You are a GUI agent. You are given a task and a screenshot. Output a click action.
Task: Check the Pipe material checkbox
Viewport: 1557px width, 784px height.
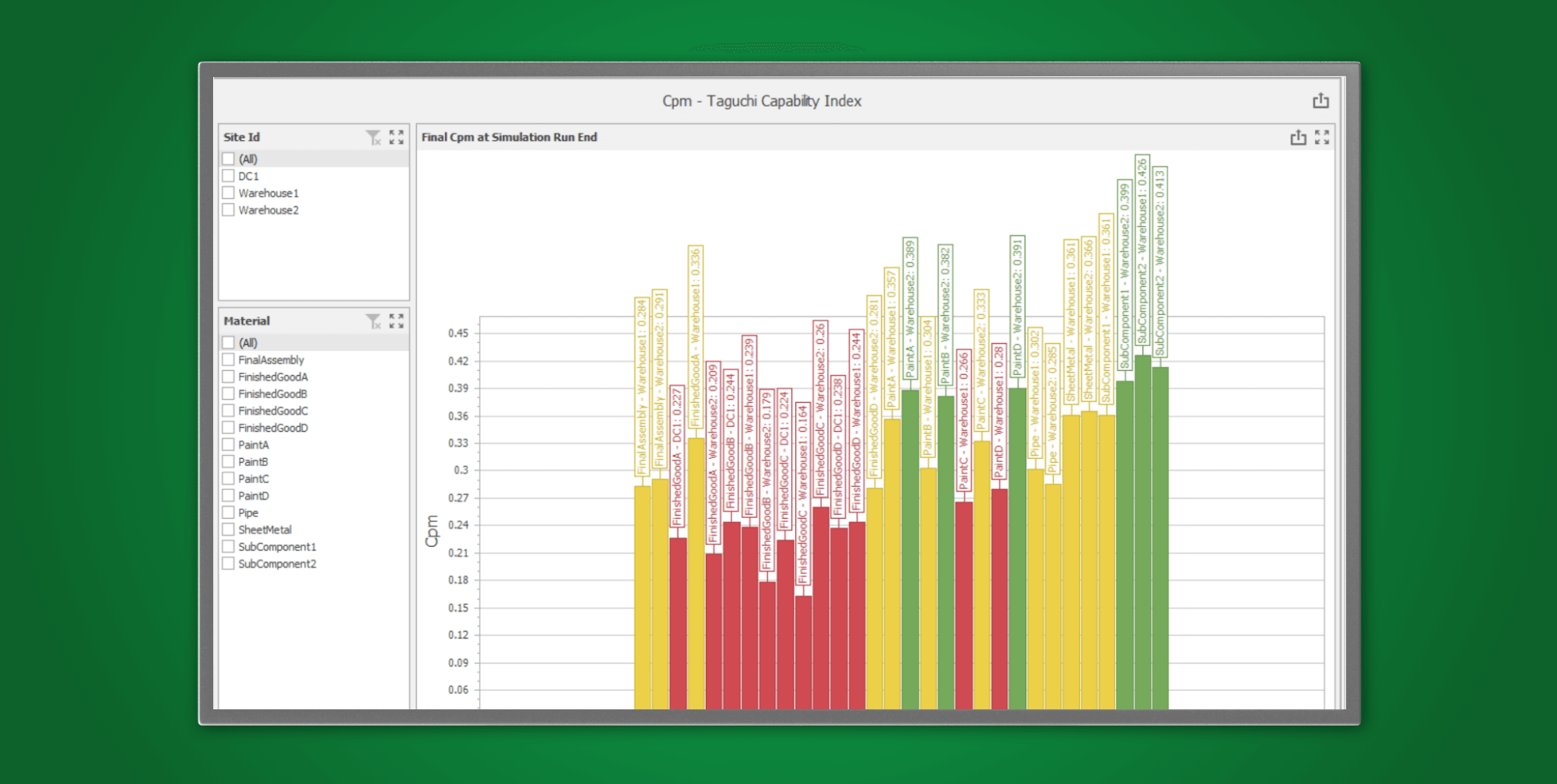tap(228, 512)
